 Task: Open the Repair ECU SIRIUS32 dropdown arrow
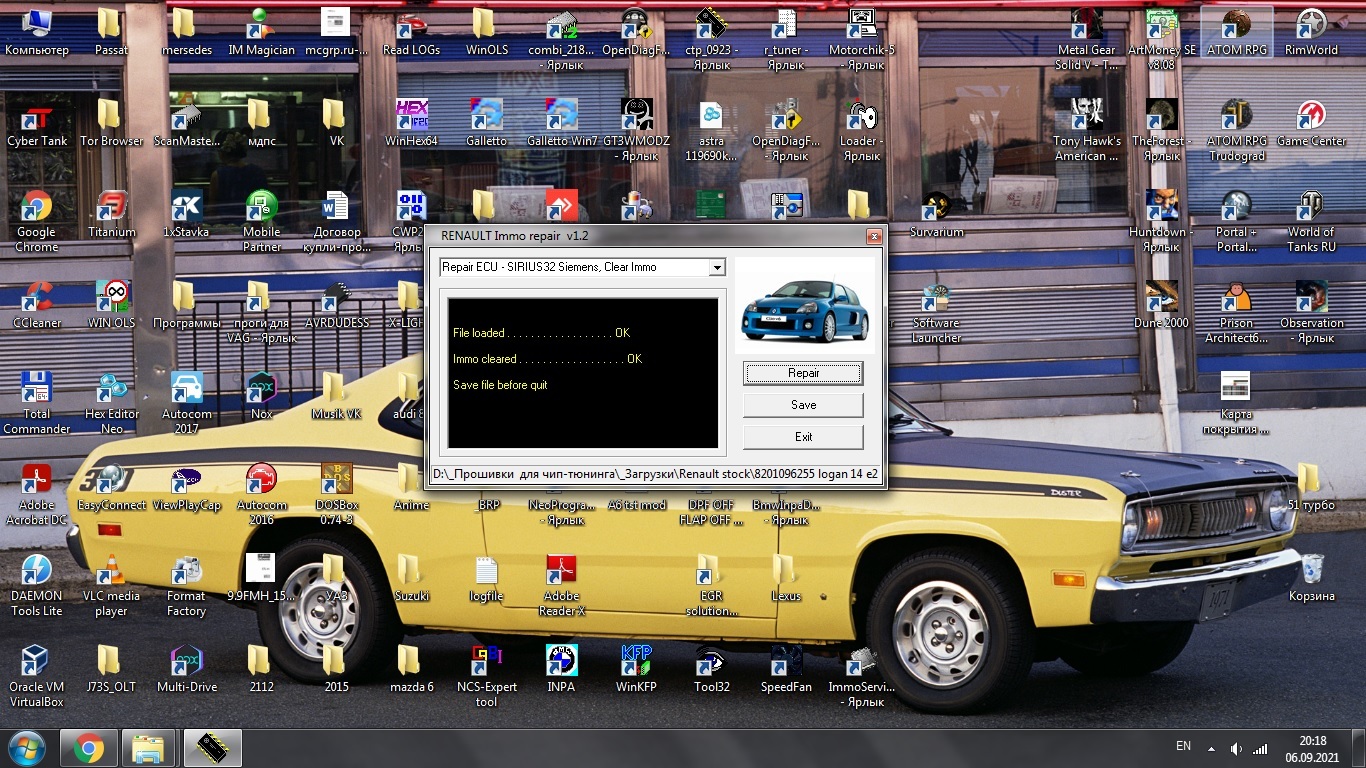(716, 268)
